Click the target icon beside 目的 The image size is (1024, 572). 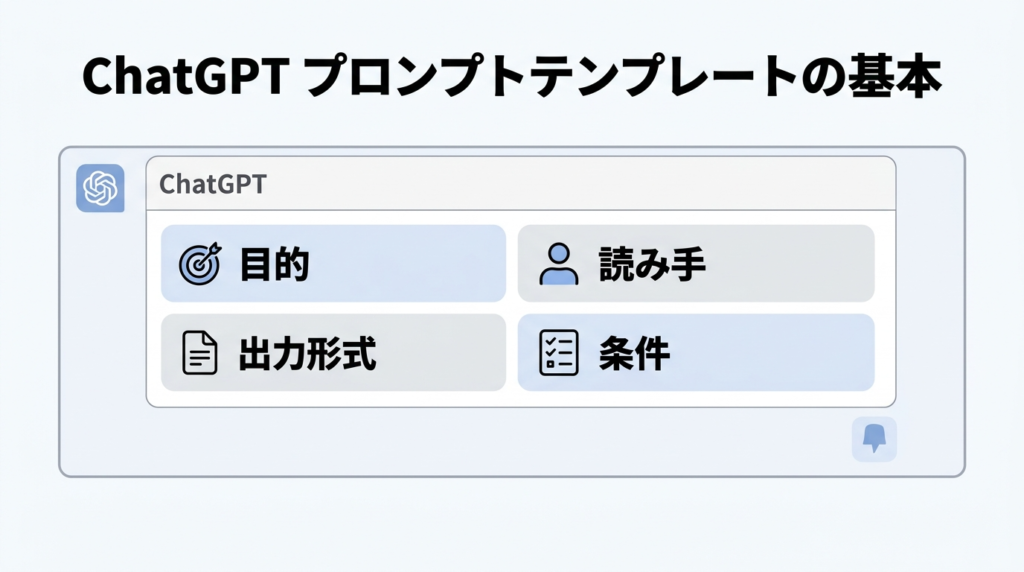[x=199, y=265]
